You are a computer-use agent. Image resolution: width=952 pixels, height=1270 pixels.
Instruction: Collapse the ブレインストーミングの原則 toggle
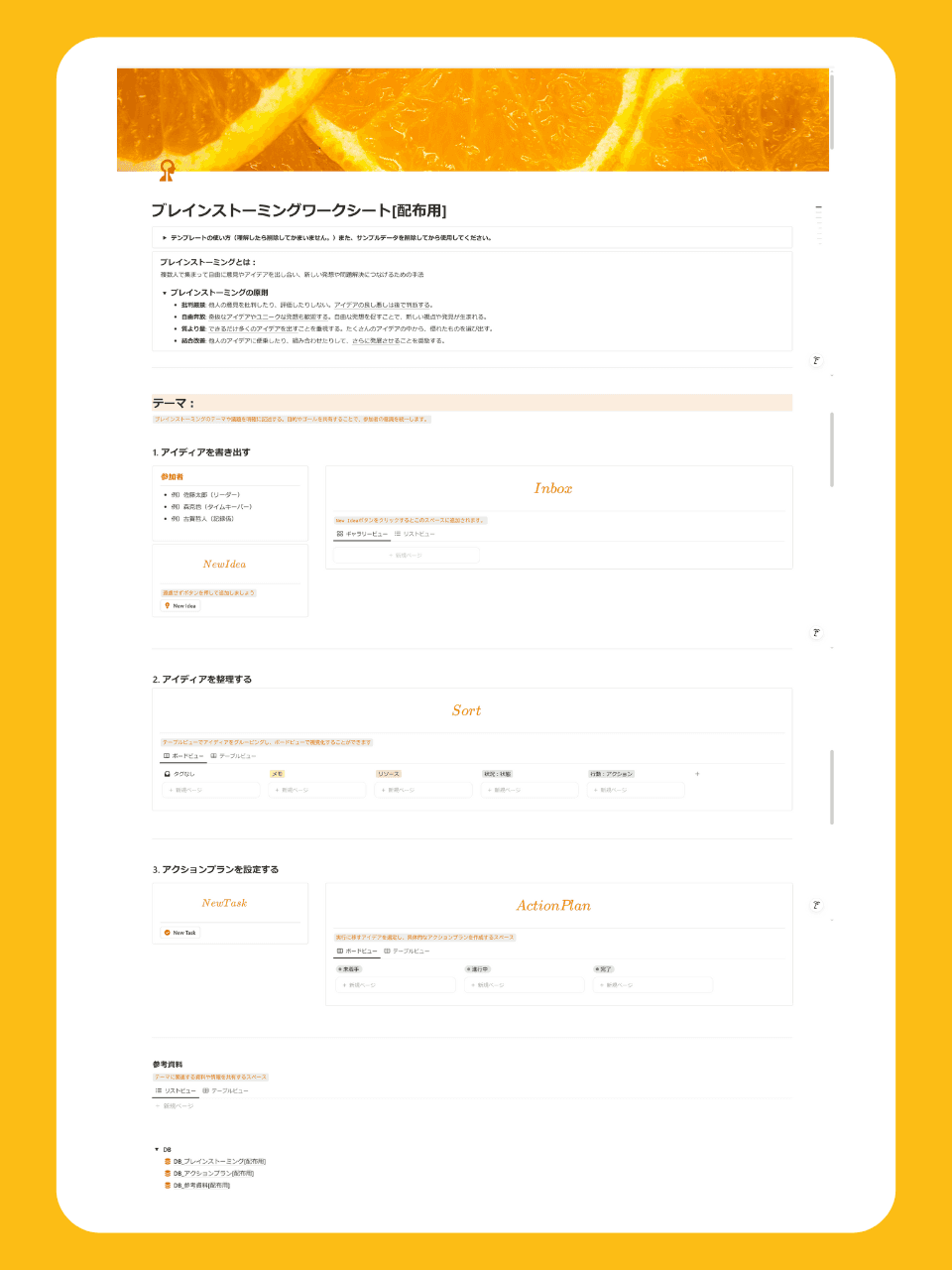[165, 293]
